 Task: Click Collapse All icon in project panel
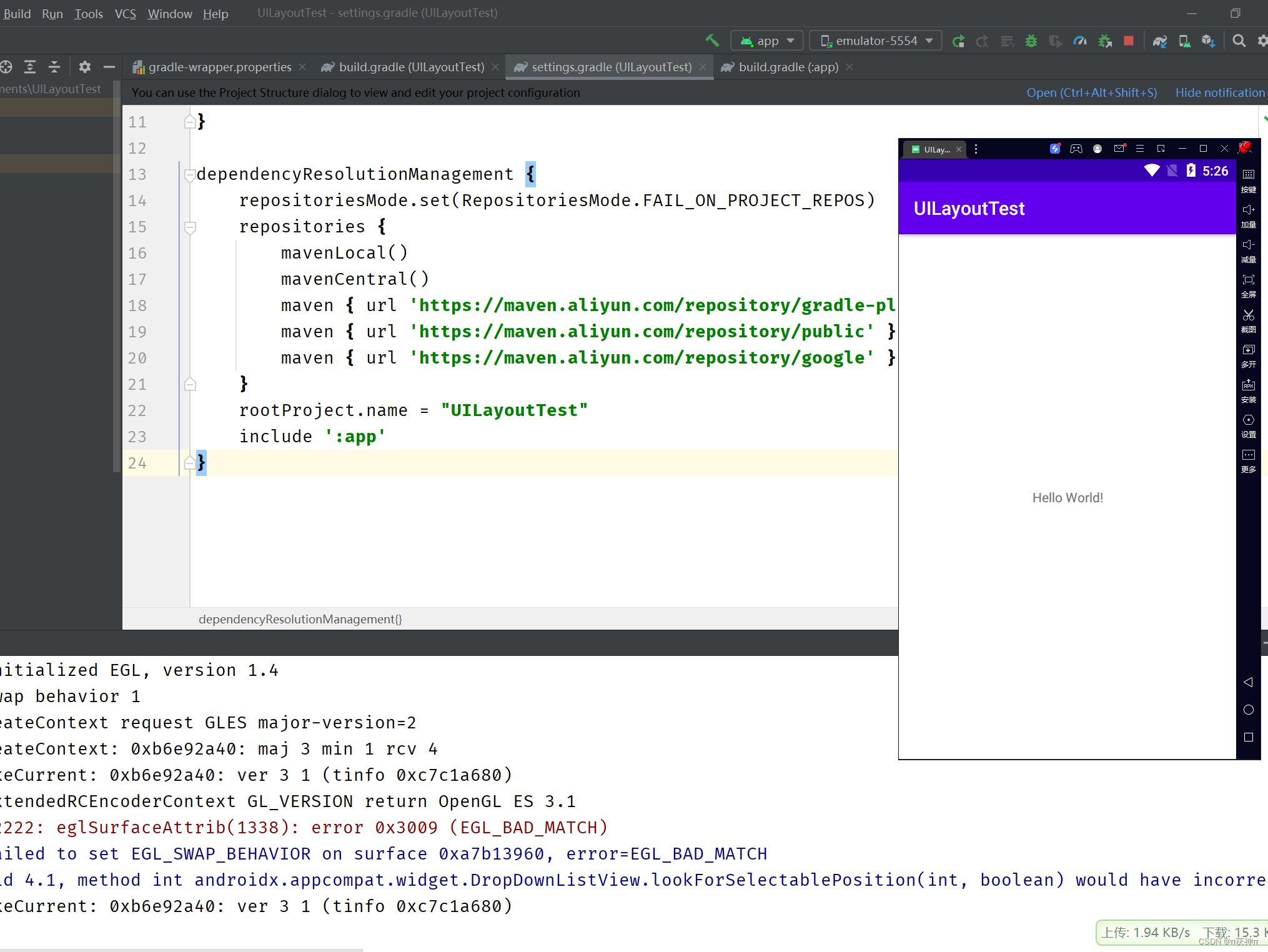[x=54, y=67]
